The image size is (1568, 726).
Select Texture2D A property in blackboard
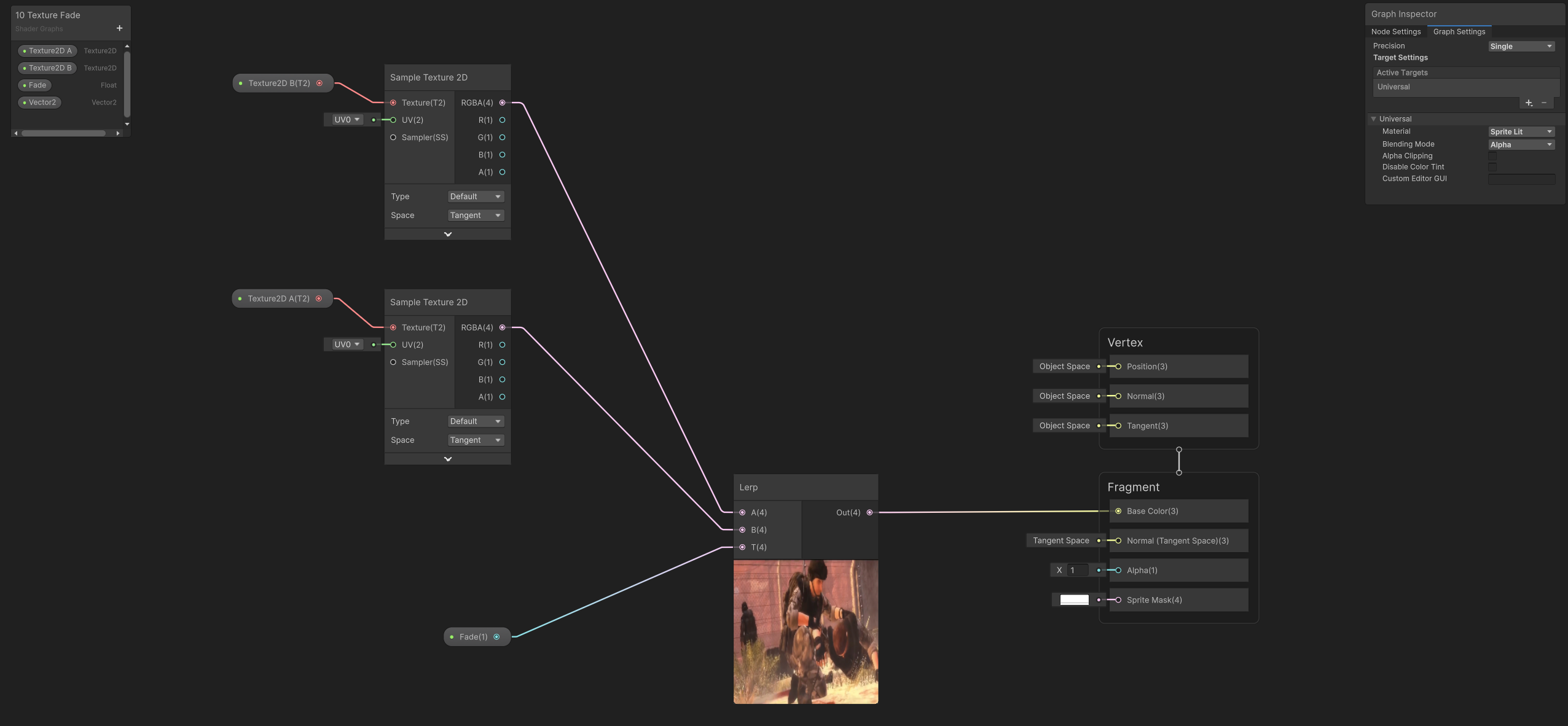tap(48, 51)
